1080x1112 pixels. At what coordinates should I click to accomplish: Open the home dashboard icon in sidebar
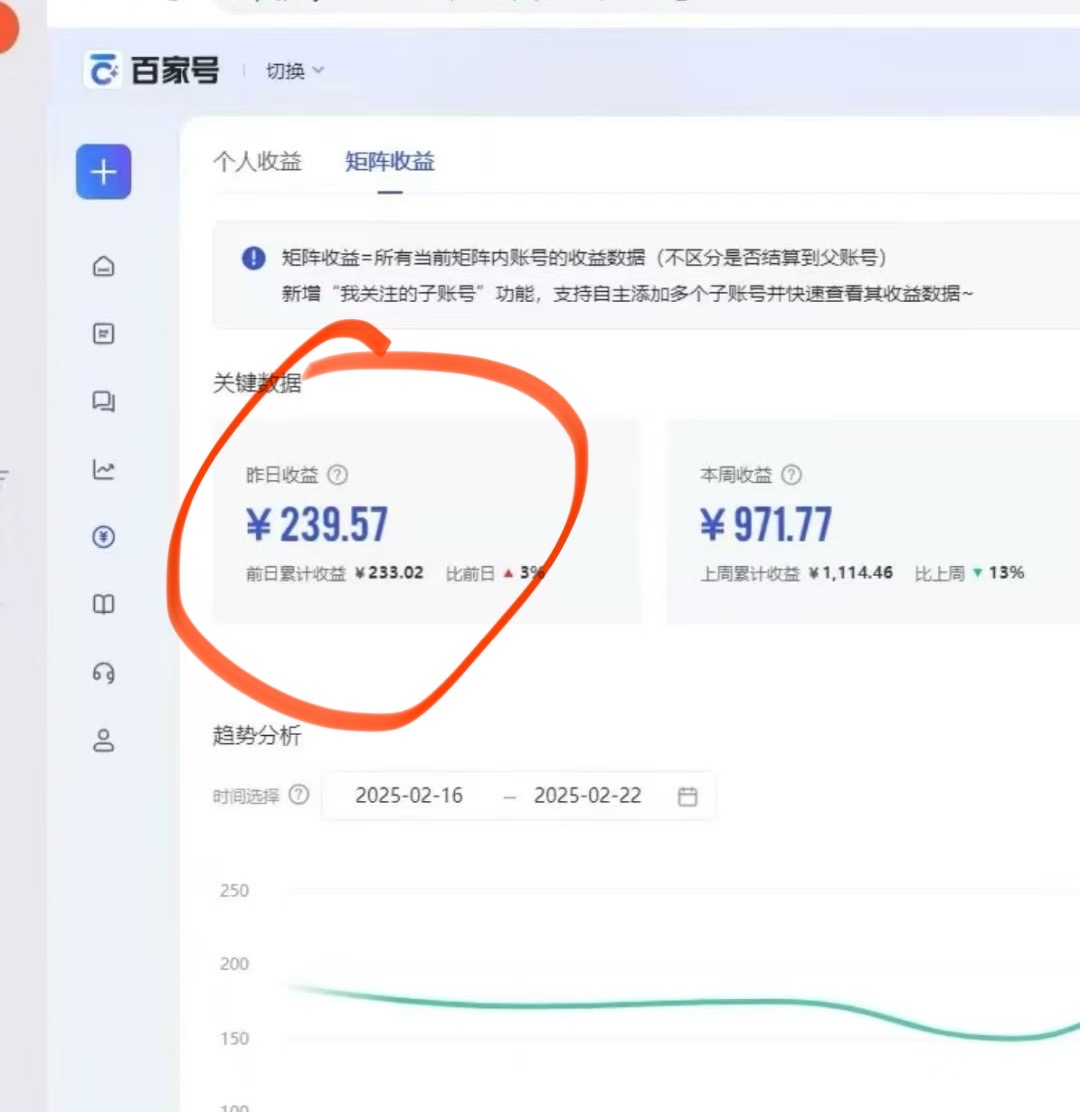pyautogui.click(x=103, y=266)
